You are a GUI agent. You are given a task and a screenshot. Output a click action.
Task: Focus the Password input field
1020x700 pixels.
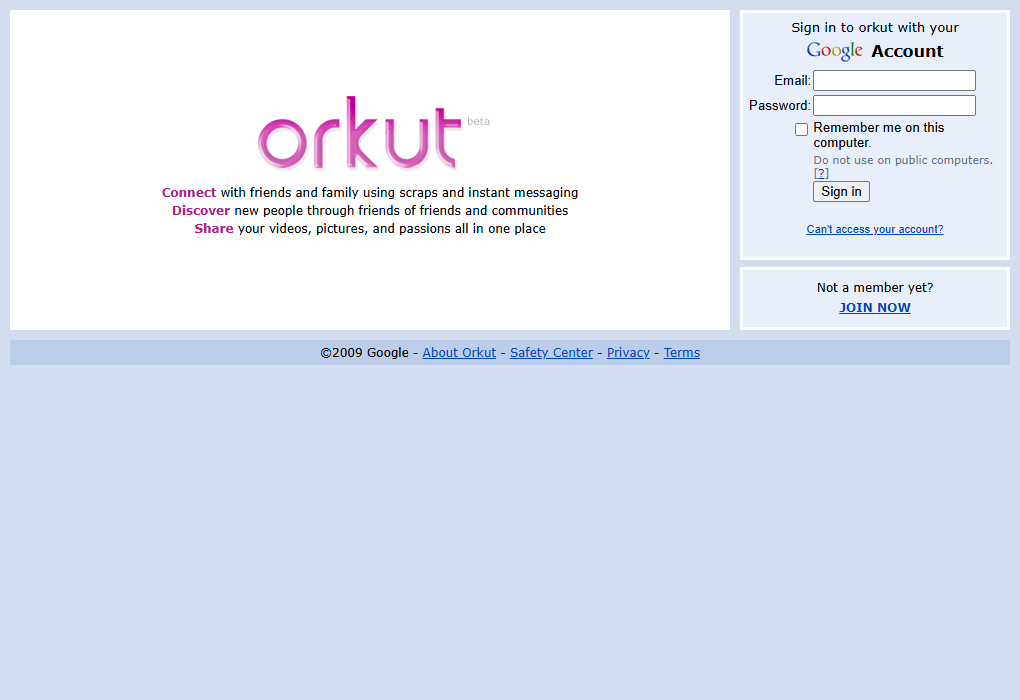(x=894, y=105)
